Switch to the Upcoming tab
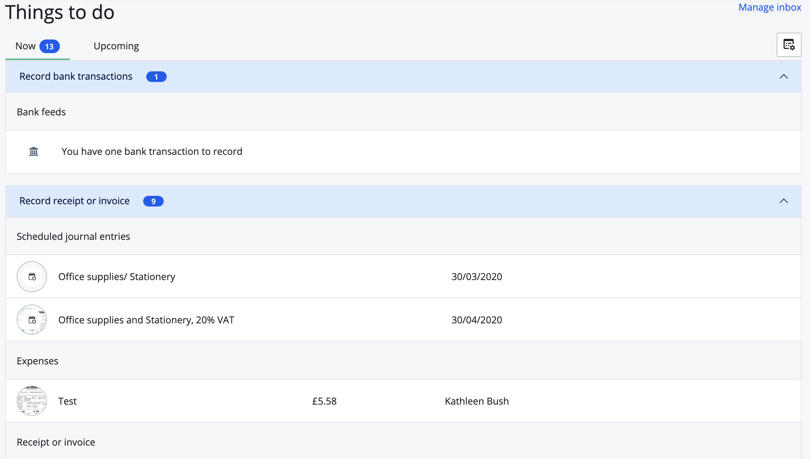This screenshot has width=810, height=459. (116, 46)
